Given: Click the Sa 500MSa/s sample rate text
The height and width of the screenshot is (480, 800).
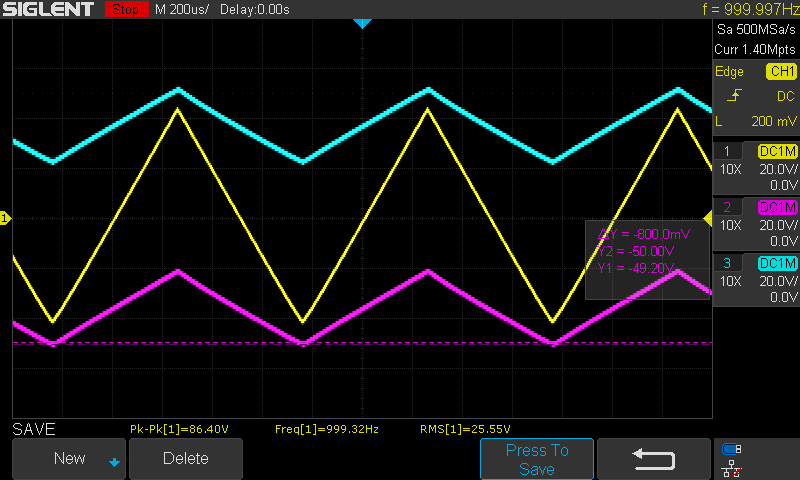Looking at the screenshot, I should [x=756, y=30].
